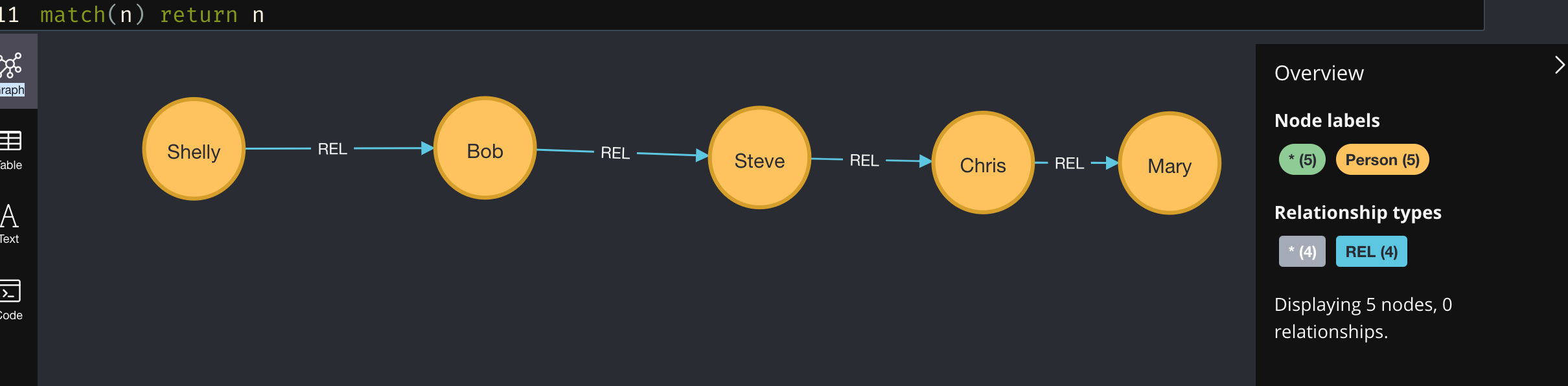Image resolution: width=1568 pixels, height=386 pixels.
Task: Click the REL arrow between Bob and Steve
Action: 614,154
